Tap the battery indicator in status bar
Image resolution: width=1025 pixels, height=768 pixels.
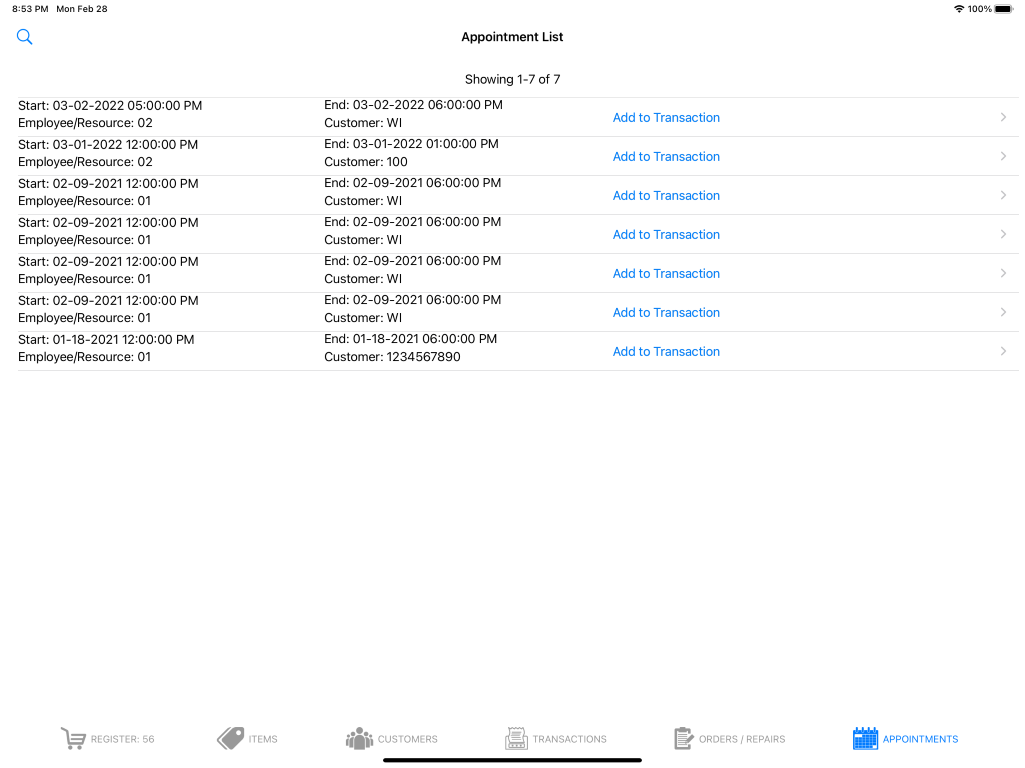[x=1003, y=9]
